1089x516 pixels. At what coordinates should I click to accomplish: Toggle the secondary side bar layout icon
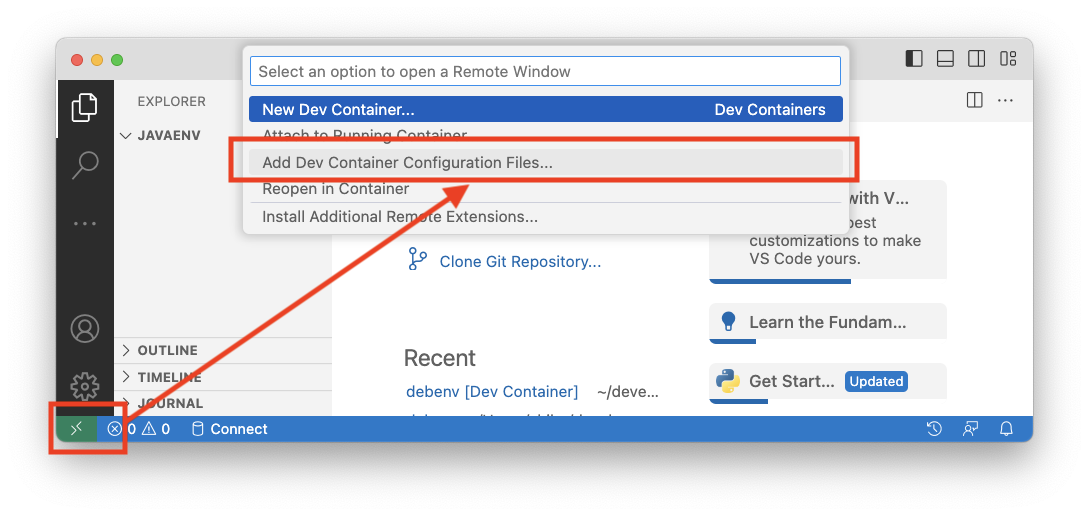(x=976, y=58)
